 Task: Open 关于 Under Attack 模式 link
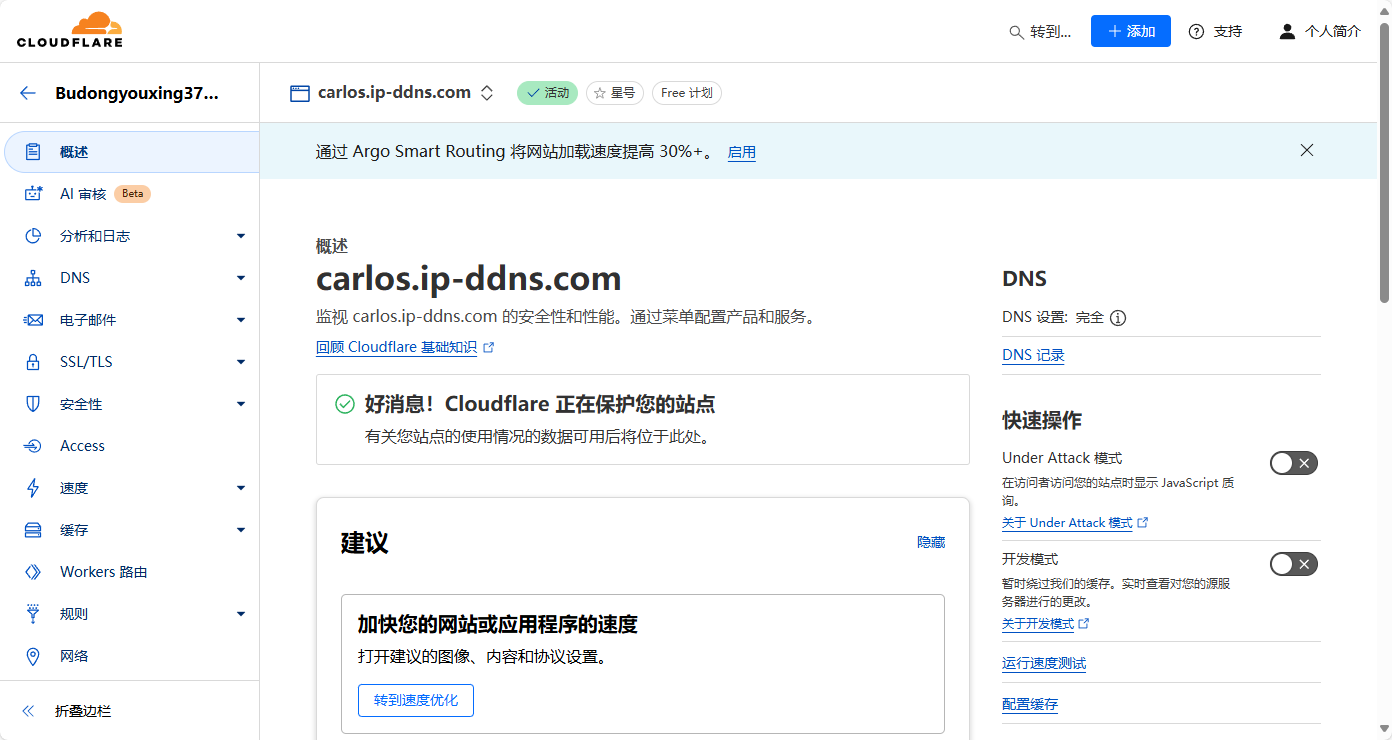coord(1067,523)
